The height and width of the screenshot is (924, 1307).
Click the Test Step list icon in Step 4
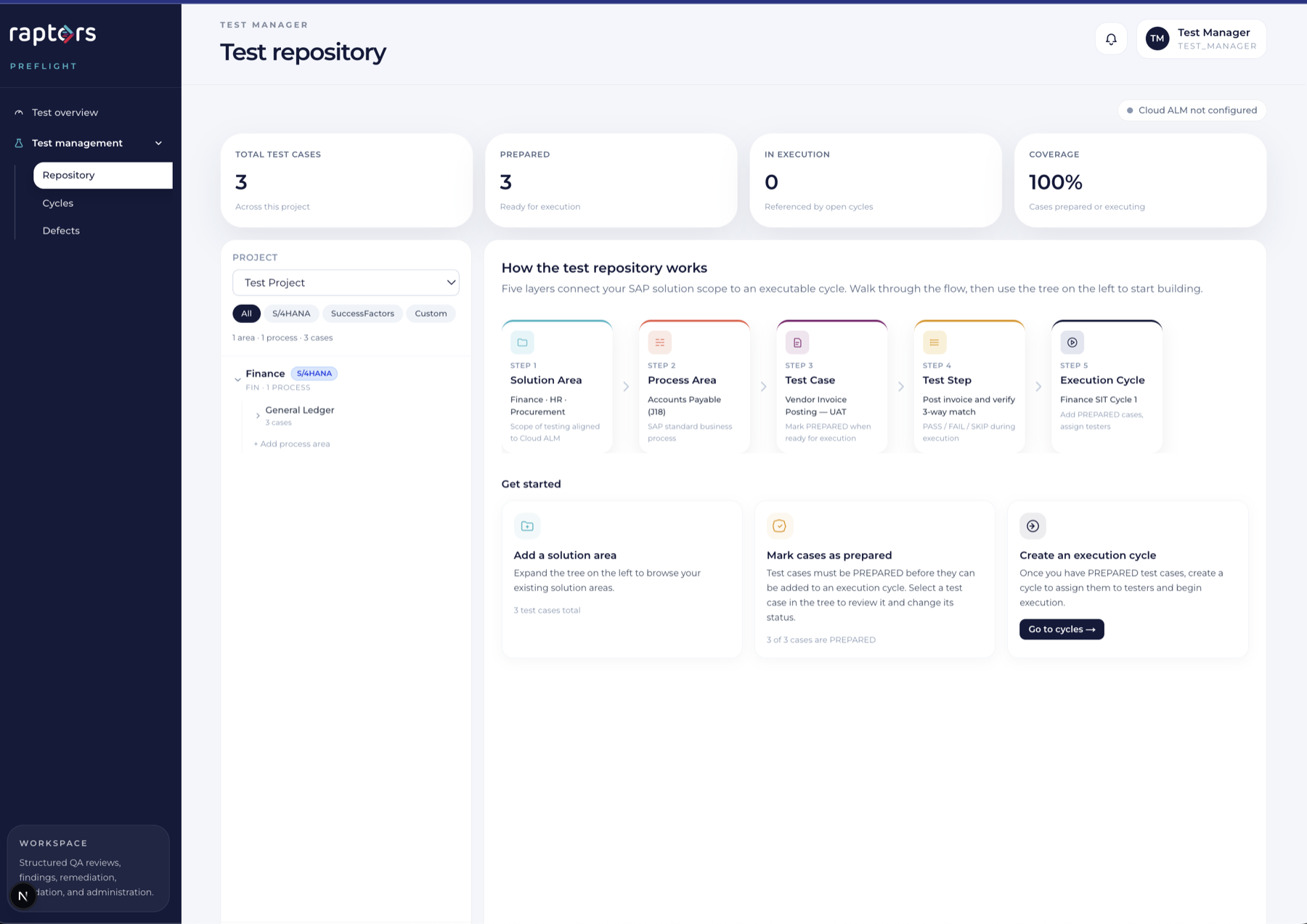(x=935, y=342)
